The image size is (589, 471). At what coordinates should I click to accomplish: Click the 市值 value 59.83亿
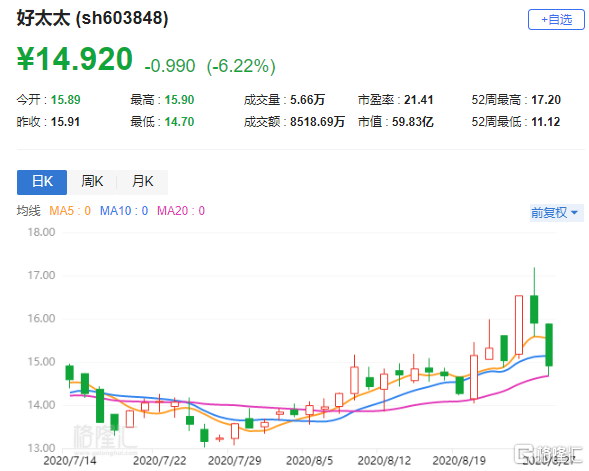click(x=413, y=122)
